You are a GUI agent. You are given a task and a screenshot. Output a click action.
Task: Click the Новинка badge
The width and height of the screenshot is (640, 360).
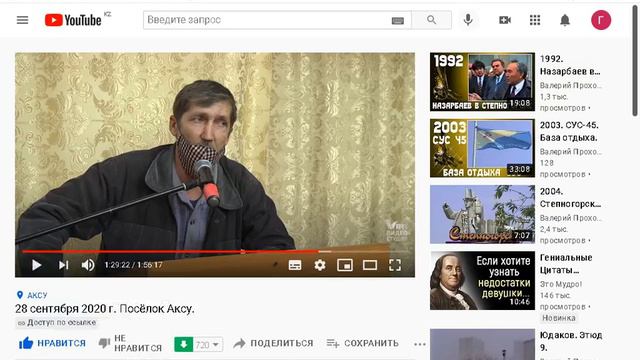[x=558, y=318]
